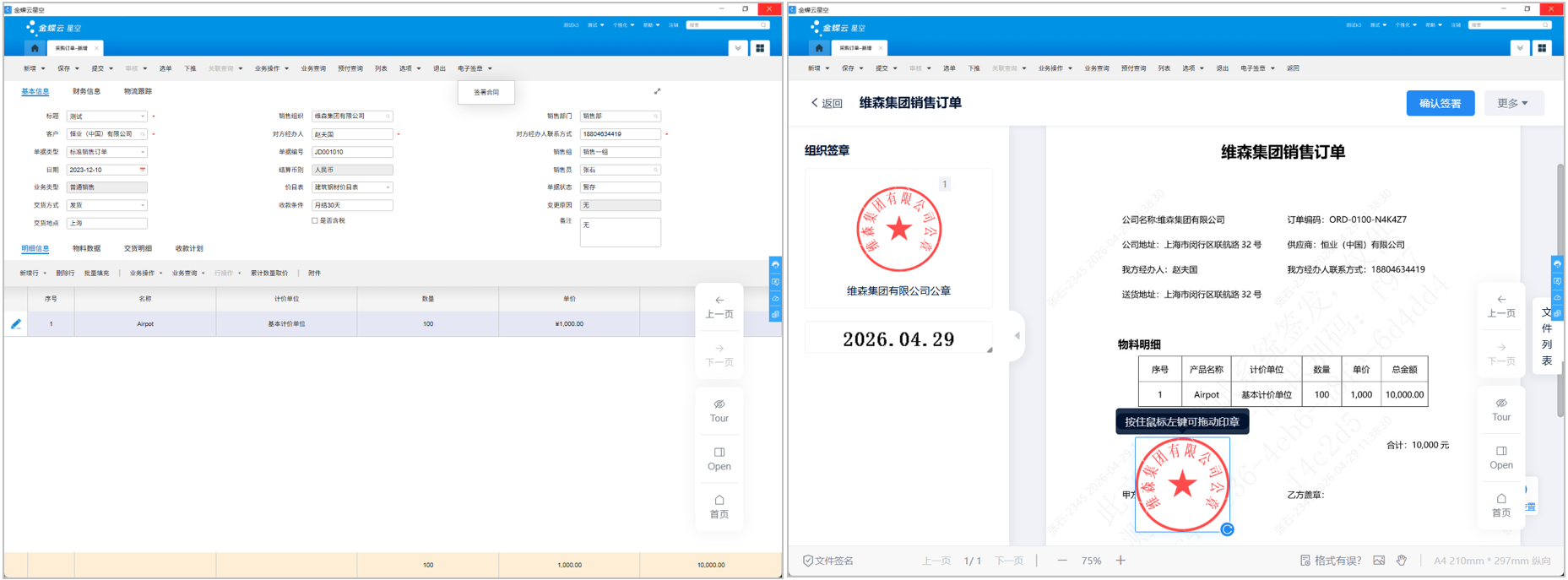
Task: Open the calendar picker for 日期 field
Action: (143, 170)
